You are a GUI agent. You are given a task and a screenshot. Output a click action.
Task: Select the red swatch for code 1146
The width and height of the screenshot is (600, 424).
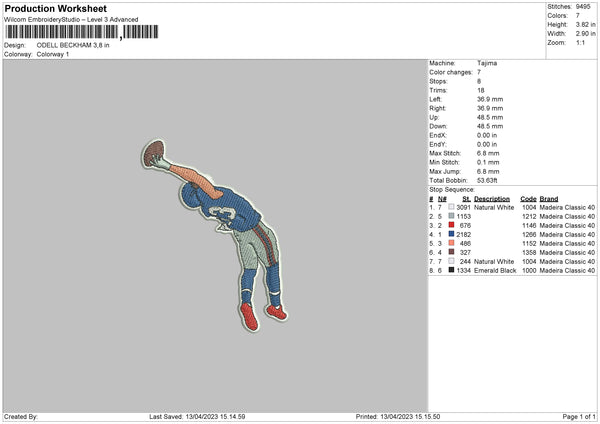point(451,225)
